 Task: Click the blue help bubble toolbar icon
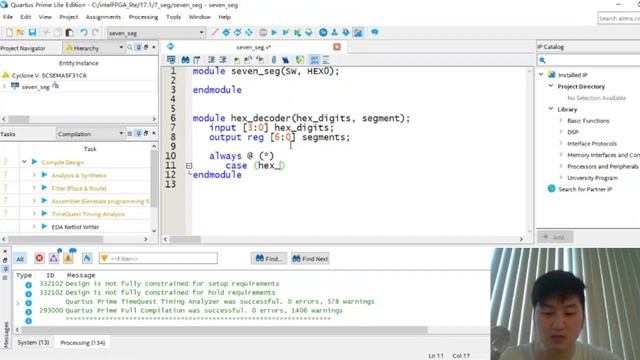click(374, 32)
